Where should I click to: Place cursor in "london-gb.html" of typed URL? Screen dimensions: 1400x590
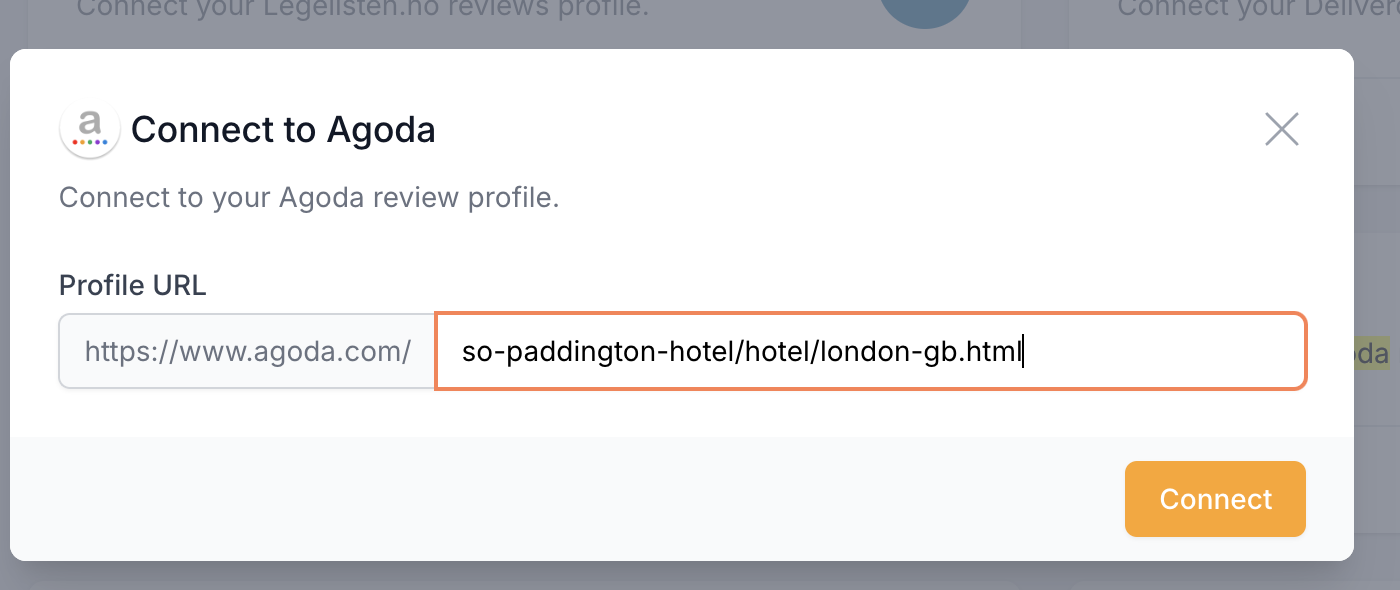point(918,353)
